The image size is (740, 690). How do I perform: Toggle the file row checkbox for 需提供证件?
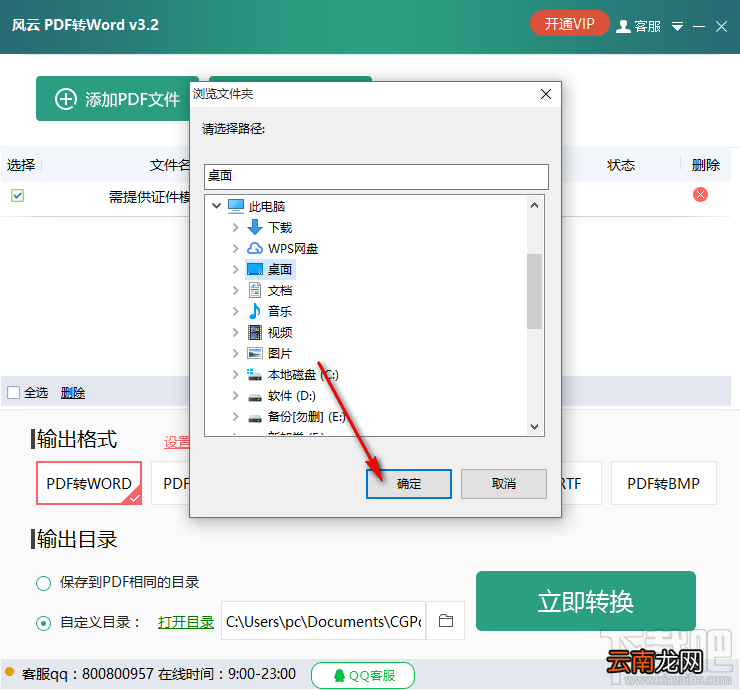(17, 195)
